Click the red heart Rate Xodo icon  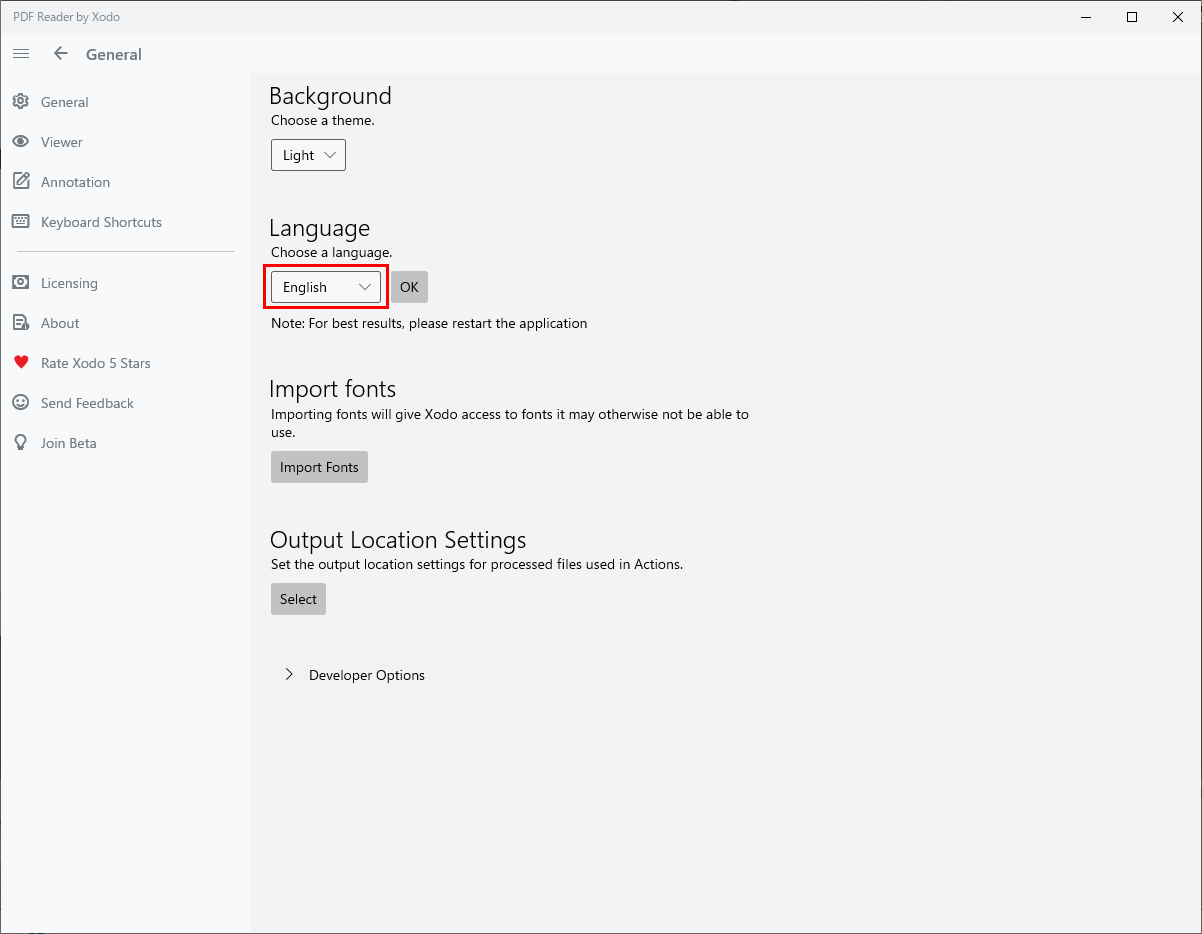(20, 363)
